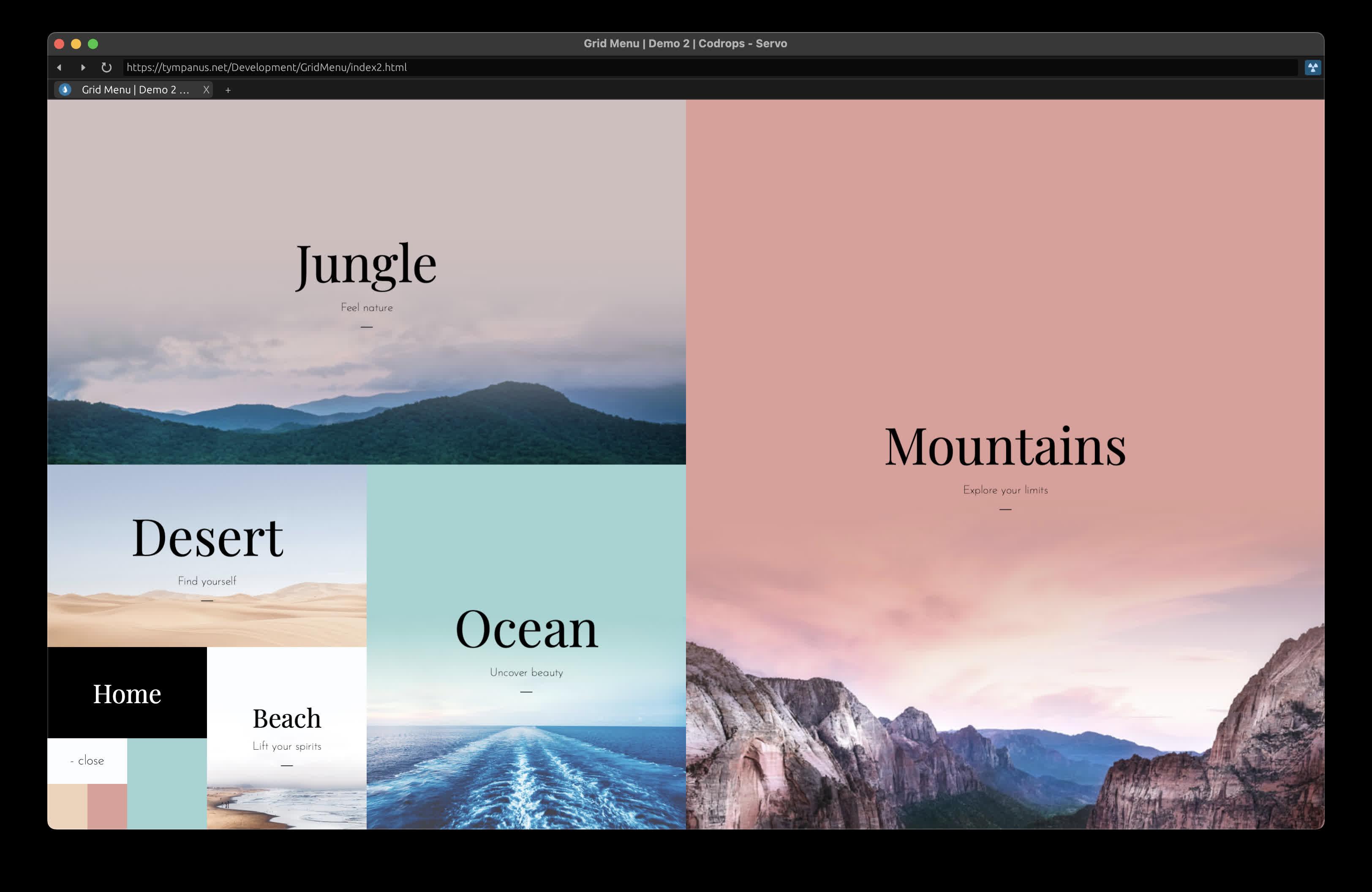Click the close menu link
Viewport: 1372px width, 892px height.
click(x=87, y=761)
